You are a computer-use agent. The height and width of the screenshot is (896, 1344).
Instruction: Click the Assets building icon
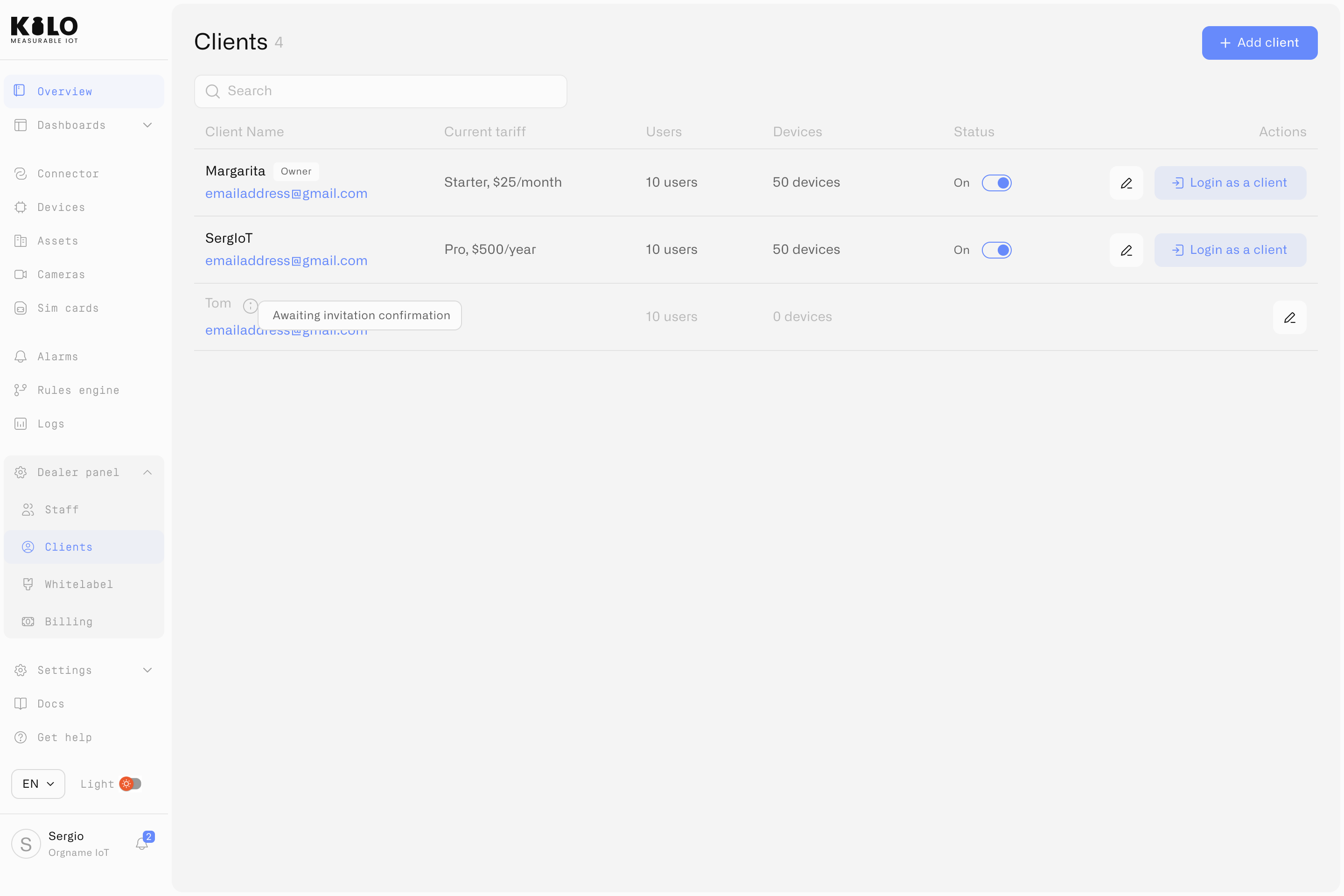(x=21, y=241)
